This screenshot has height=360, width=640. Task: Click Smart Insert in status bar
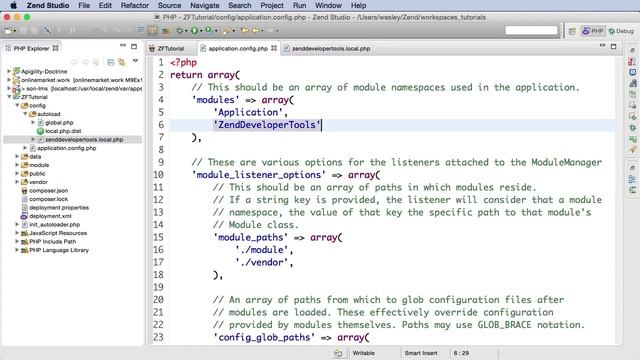(420, 353)
